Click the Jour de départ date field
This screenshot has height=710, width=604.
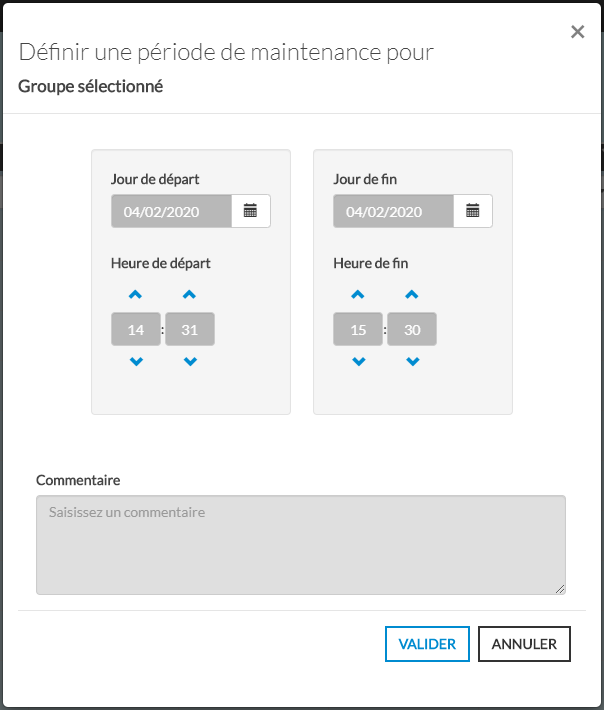(172, 211)
